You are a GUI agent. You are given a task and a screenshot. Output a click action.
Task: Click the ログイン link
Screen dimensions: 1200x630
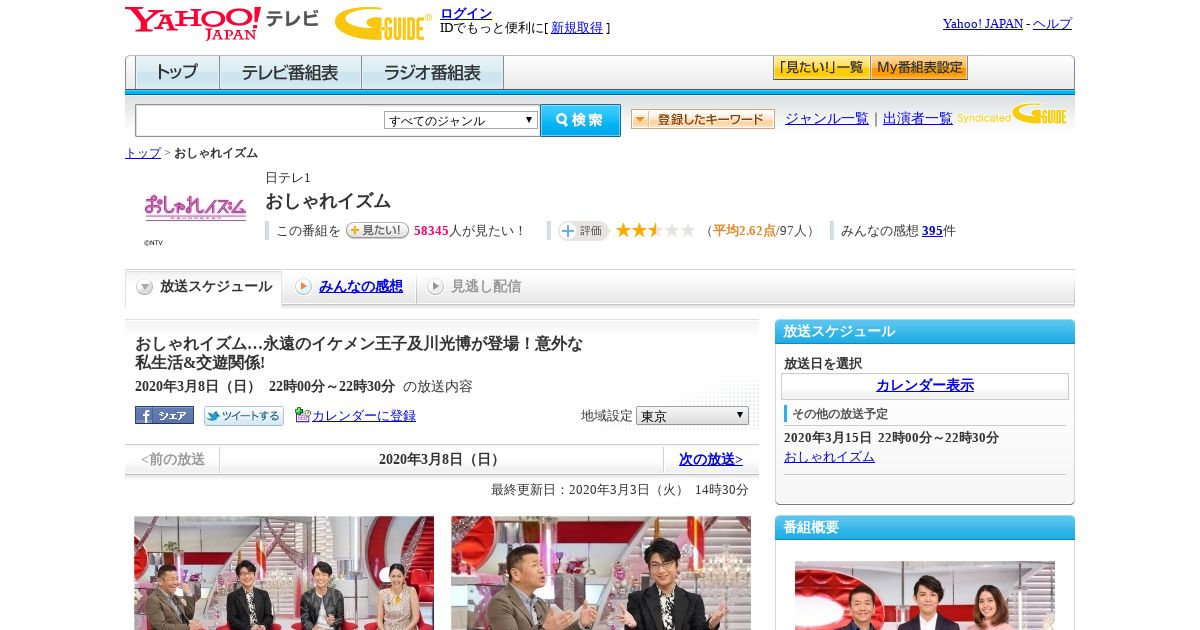(466, 13)
